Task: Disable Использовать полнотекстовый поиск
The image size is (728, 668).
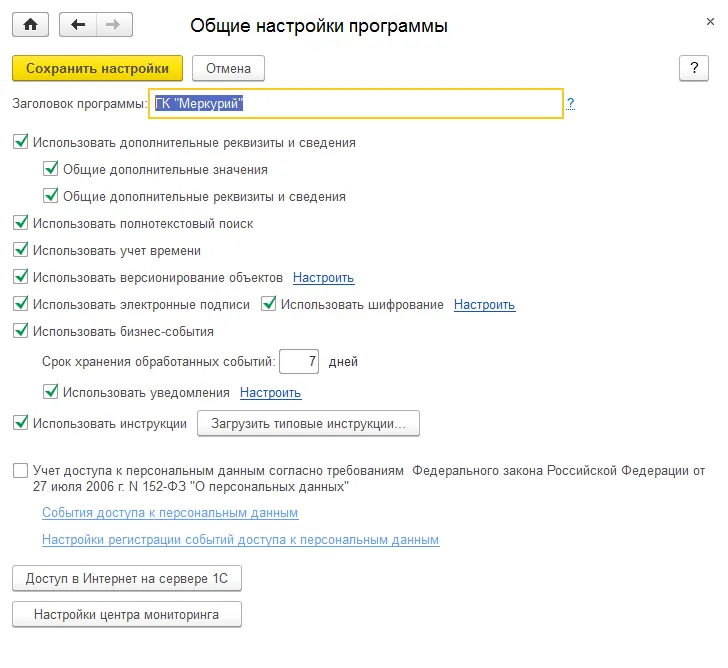Action: 20,223
